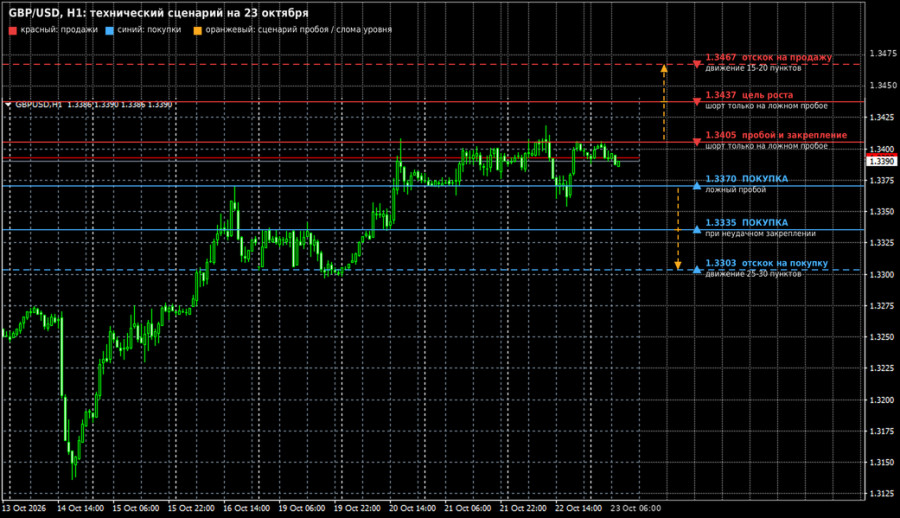Select label '1.3437 цель роста'
The image size is (900, 518).
coord(749,95)
